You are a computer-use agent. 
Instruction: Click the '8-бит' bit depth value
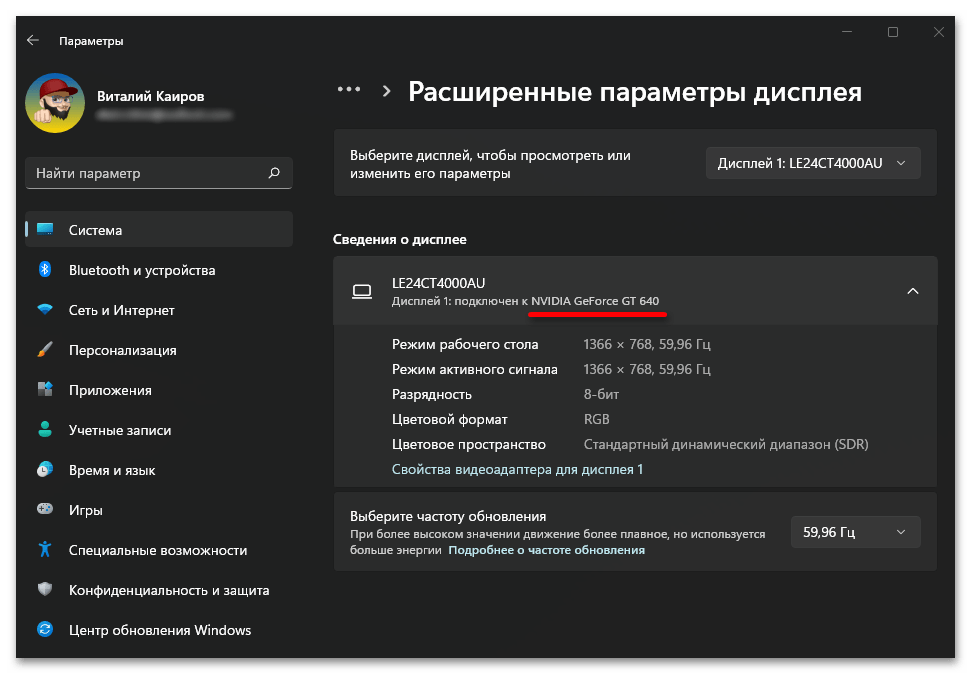coord(601,394)
